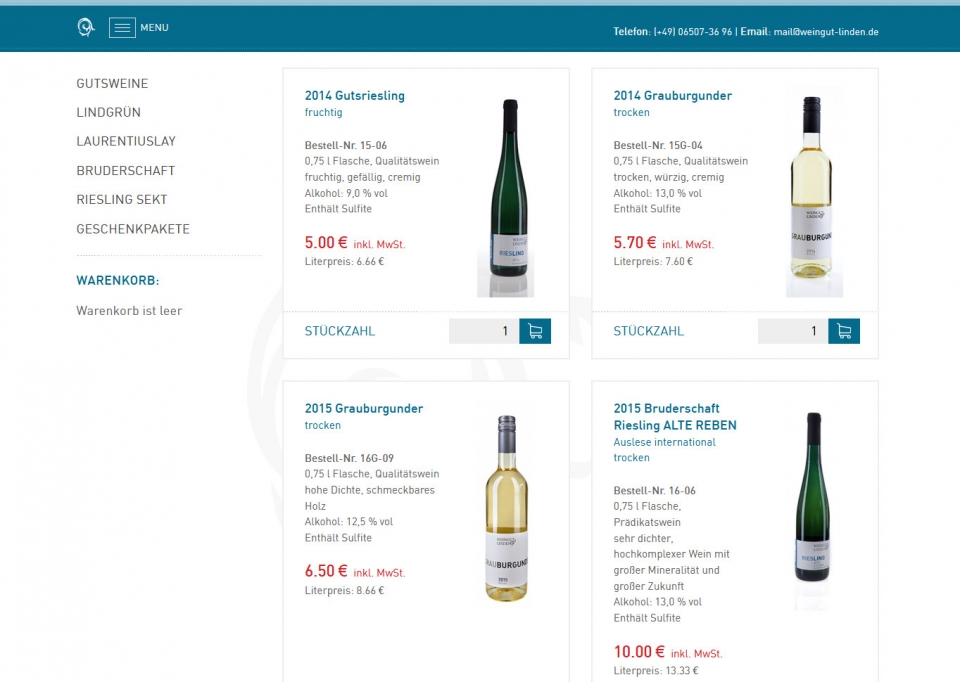This screenshot has width=960, height=682.
Task: Click the 2014 Grauburgunder quantity field
Action: point(793,331)
